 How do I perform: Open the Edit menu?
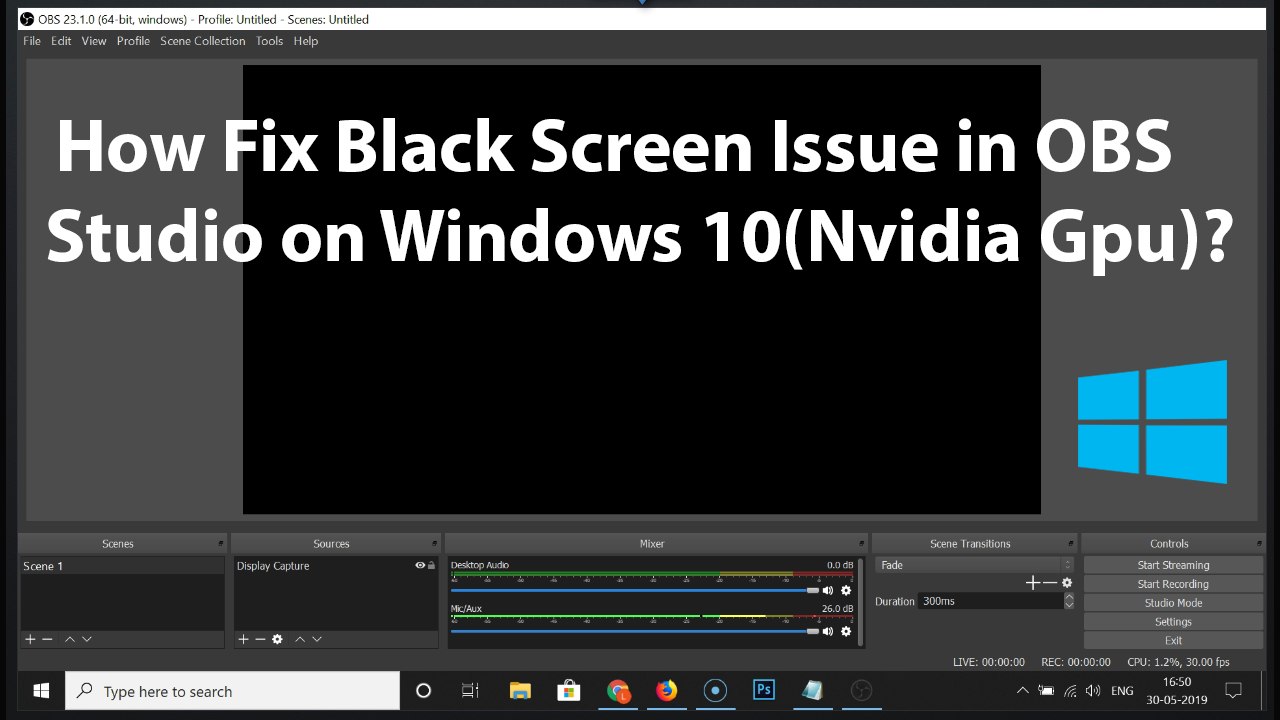pos(61,41)
